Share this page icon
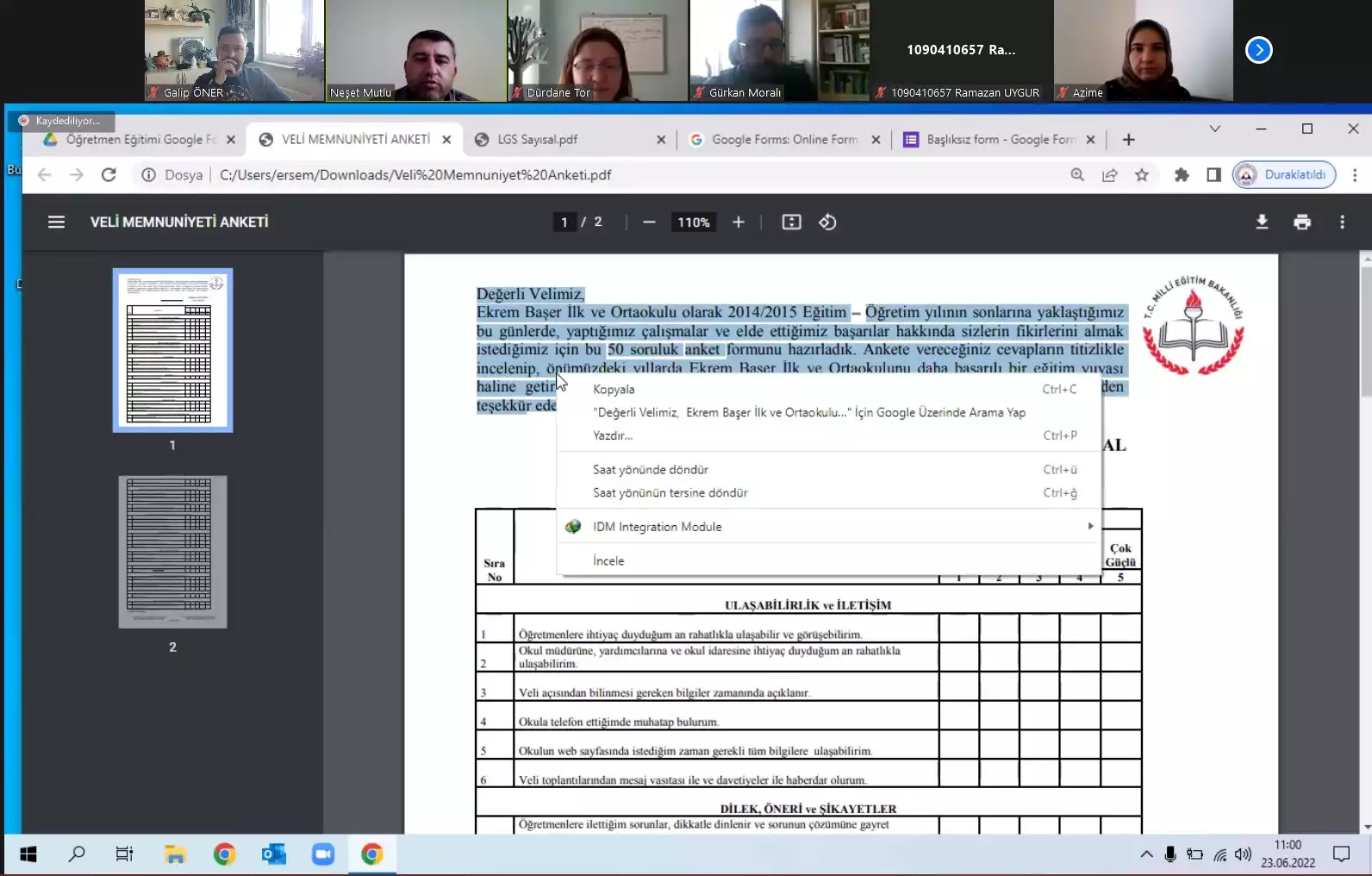This screenshot has height=876, width=1372. [x=1110, y=175]
